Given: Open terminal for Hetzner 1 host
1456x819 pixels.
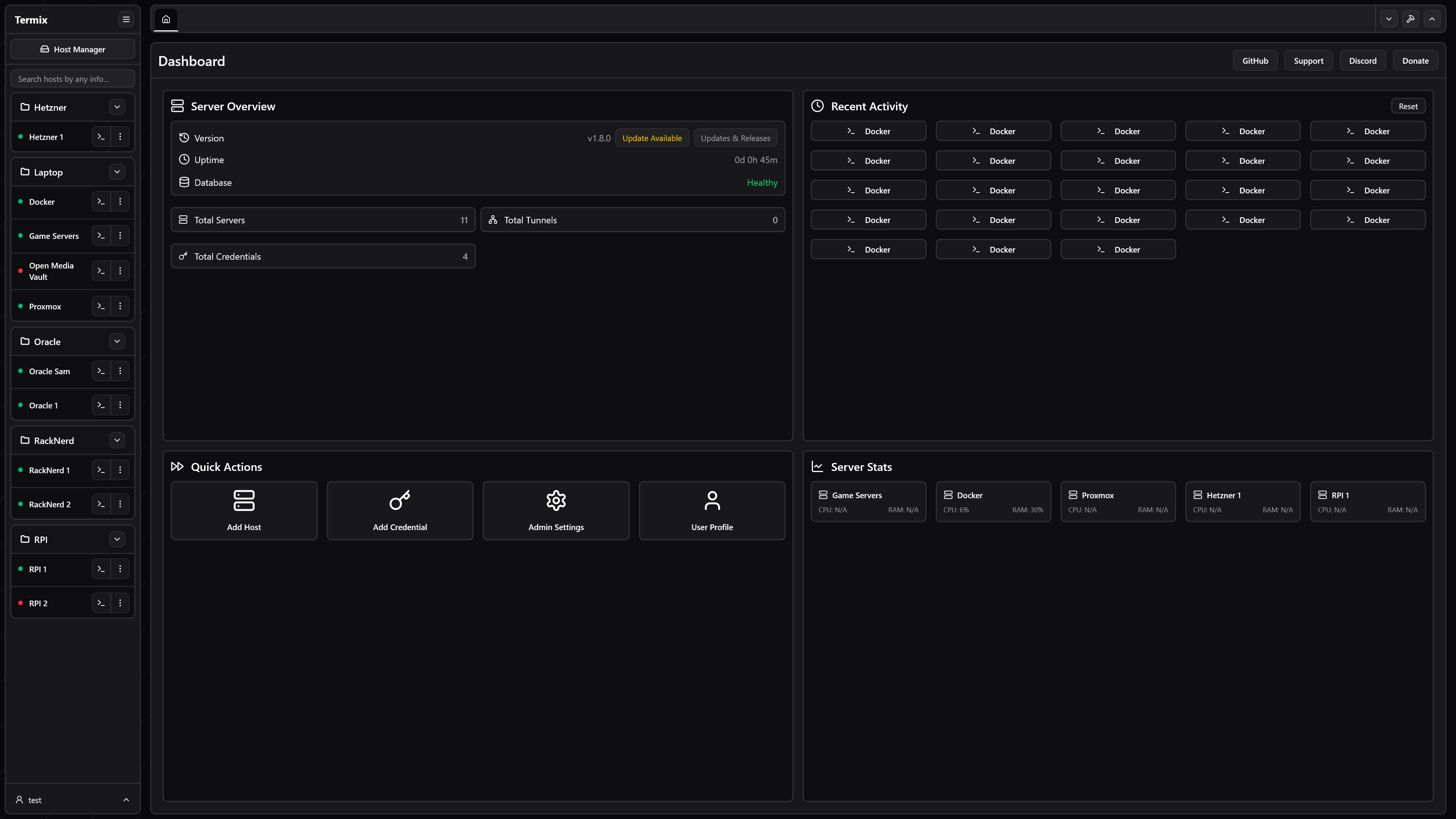Looking at the screenshot, I should click(x=101, y=137).
